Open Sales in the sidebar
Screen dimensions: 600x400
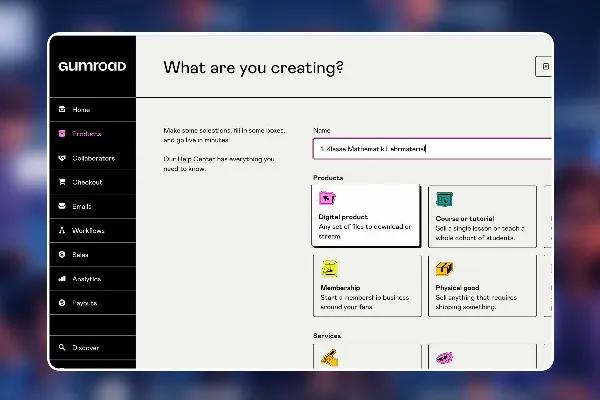click(93, 255)
